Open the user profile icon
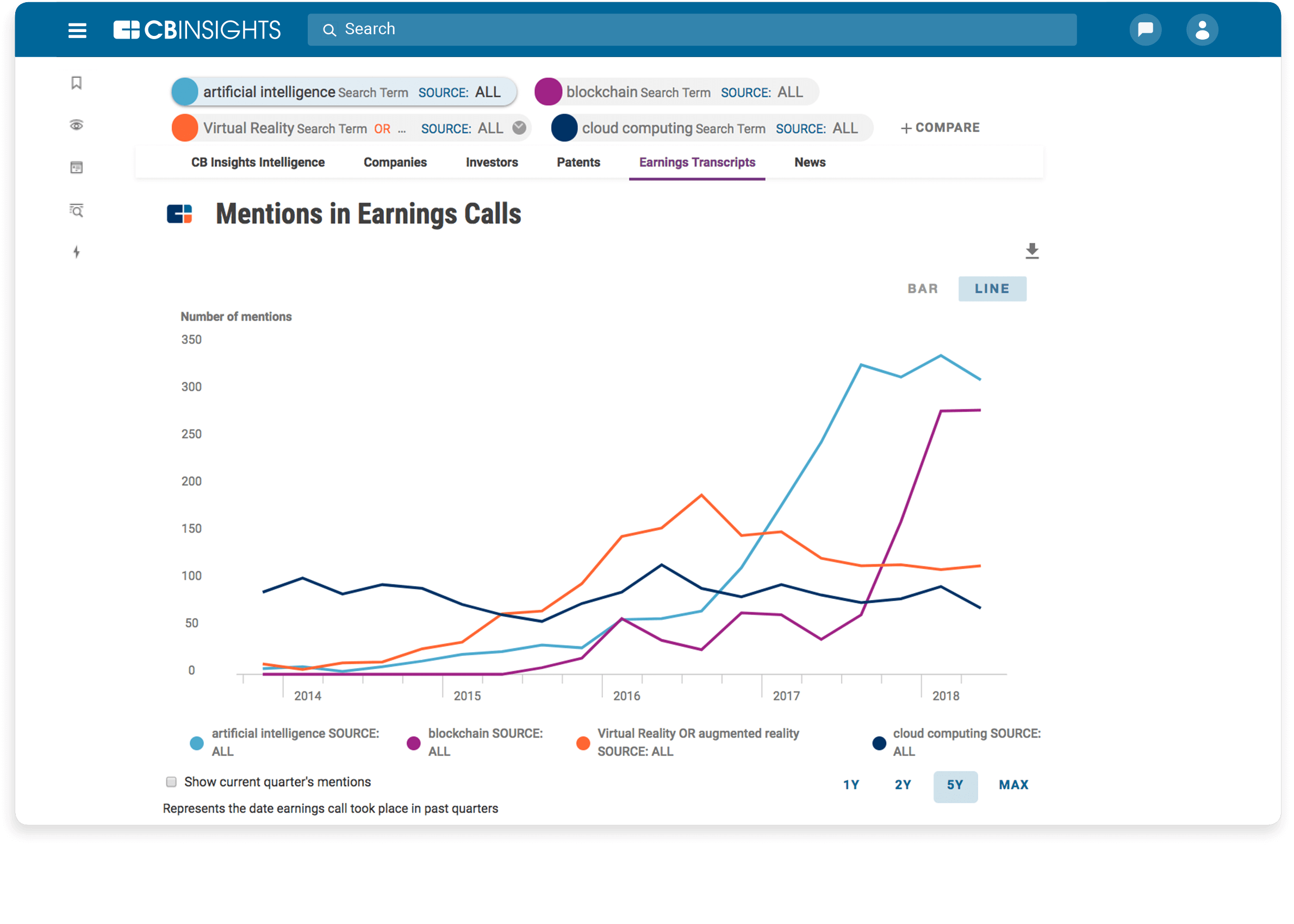This screenshot has width=1294, height=924. pos(1202,29)
